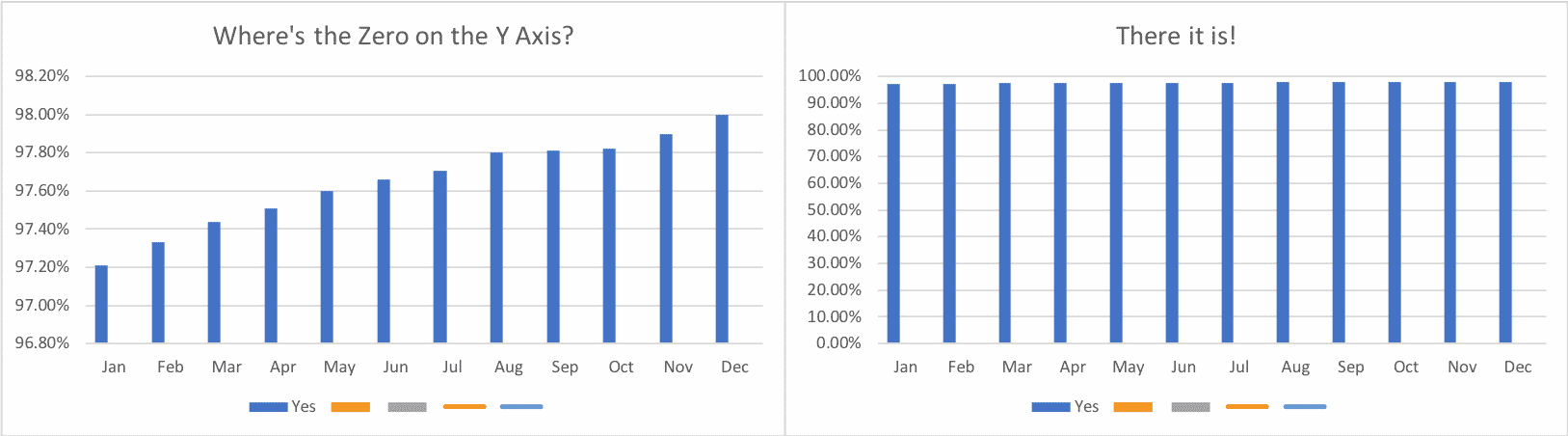This screenshot has height=436, width=1568.
Task: Click the Aug bar in the left chart
Action: 496,248
